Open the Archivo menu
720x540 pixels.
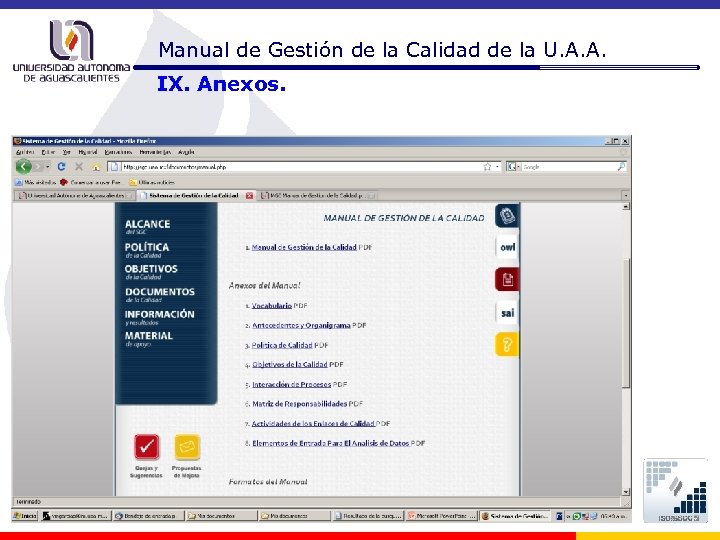[25, 152]
